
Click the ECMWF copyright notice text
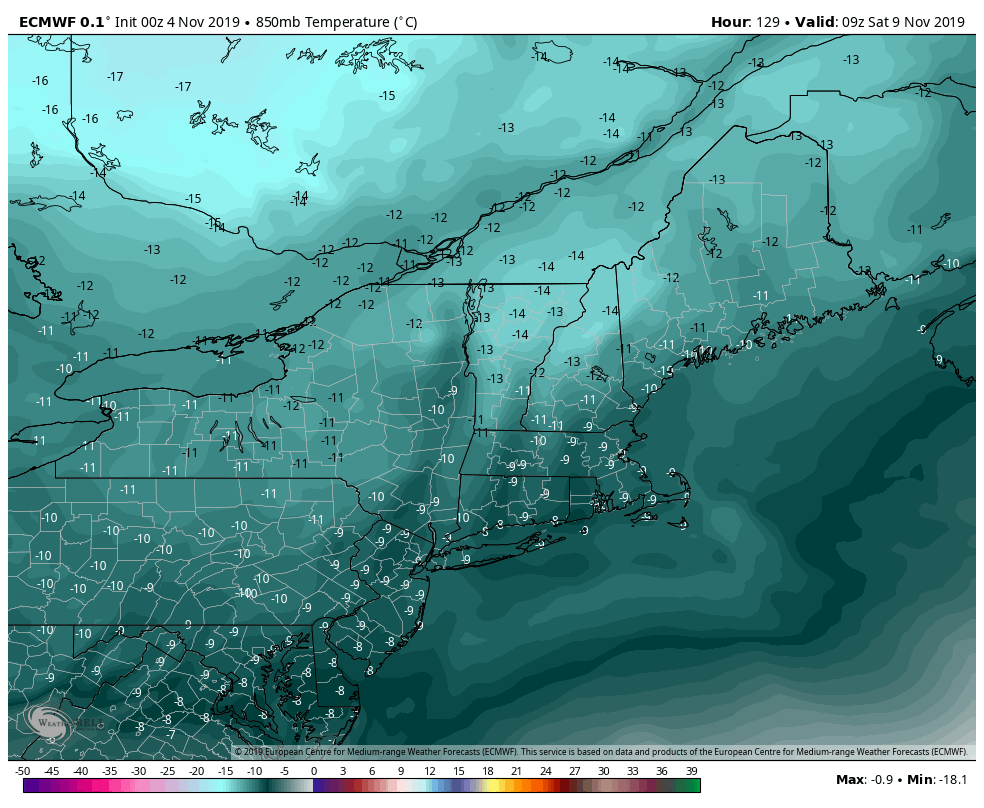600,752
